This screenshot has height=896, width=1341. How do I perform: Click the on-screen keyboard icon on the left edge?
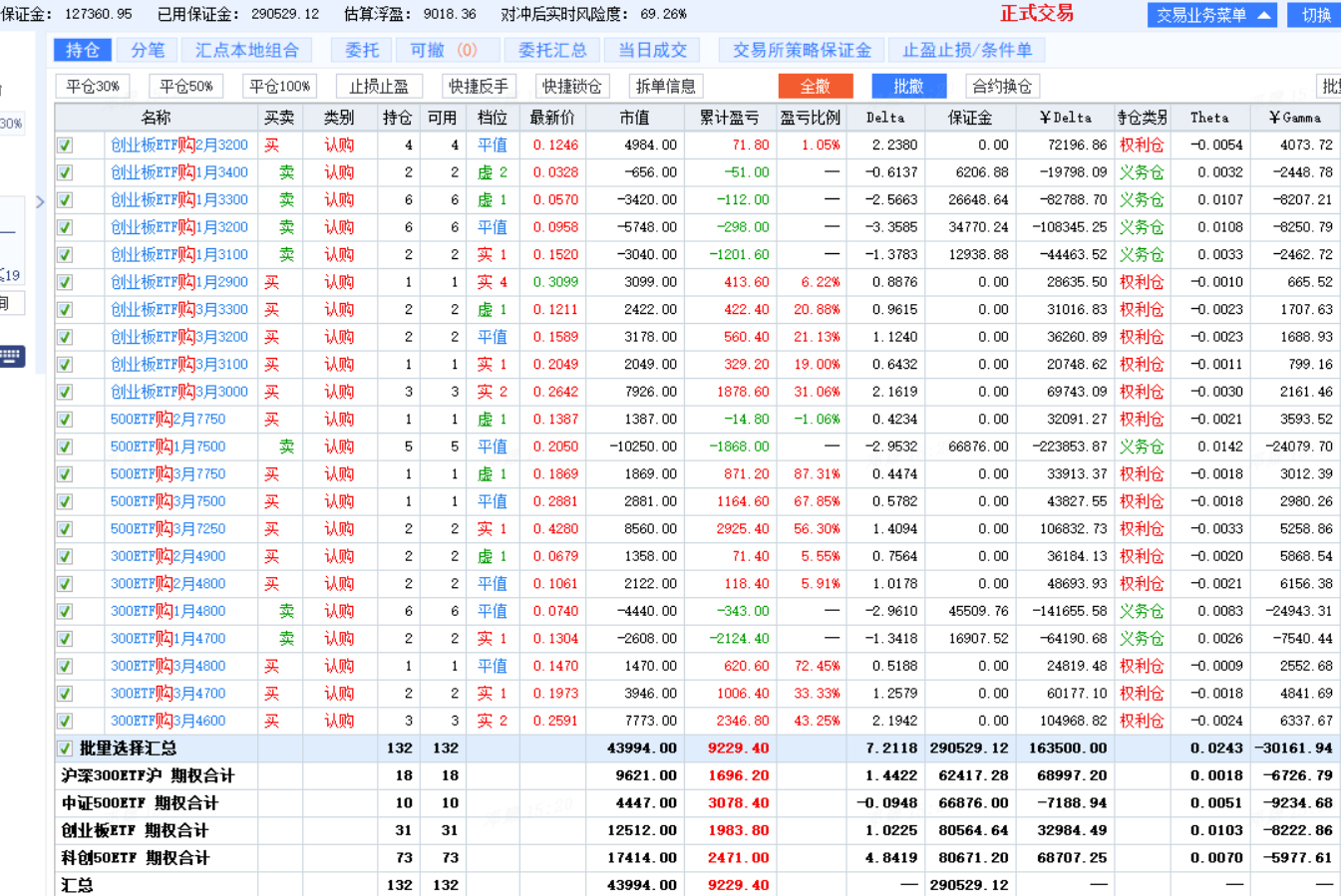(x=11, y=356)
